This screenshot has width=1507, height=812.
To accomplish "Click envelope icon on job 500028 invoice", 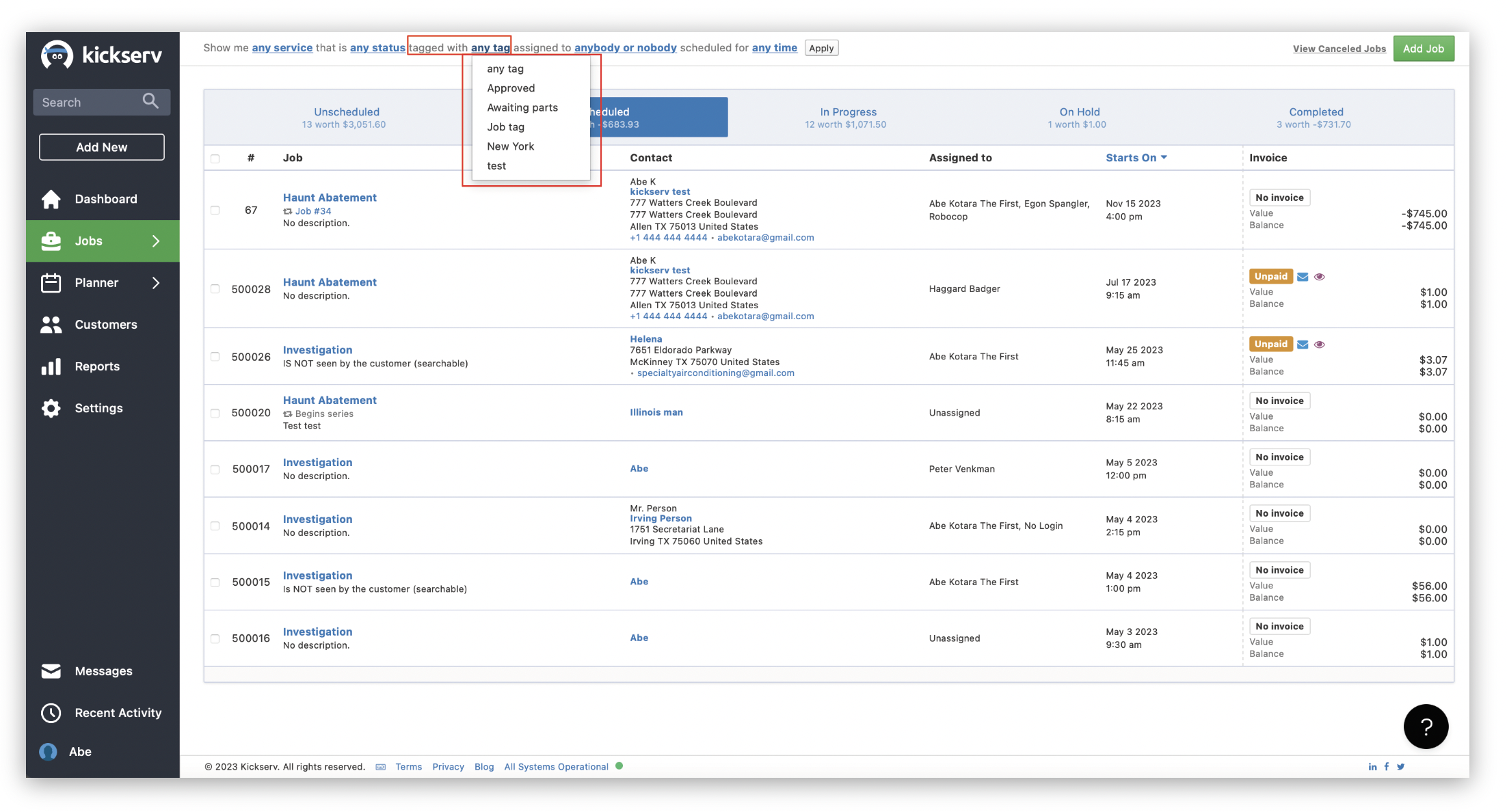I will 1303,277.
